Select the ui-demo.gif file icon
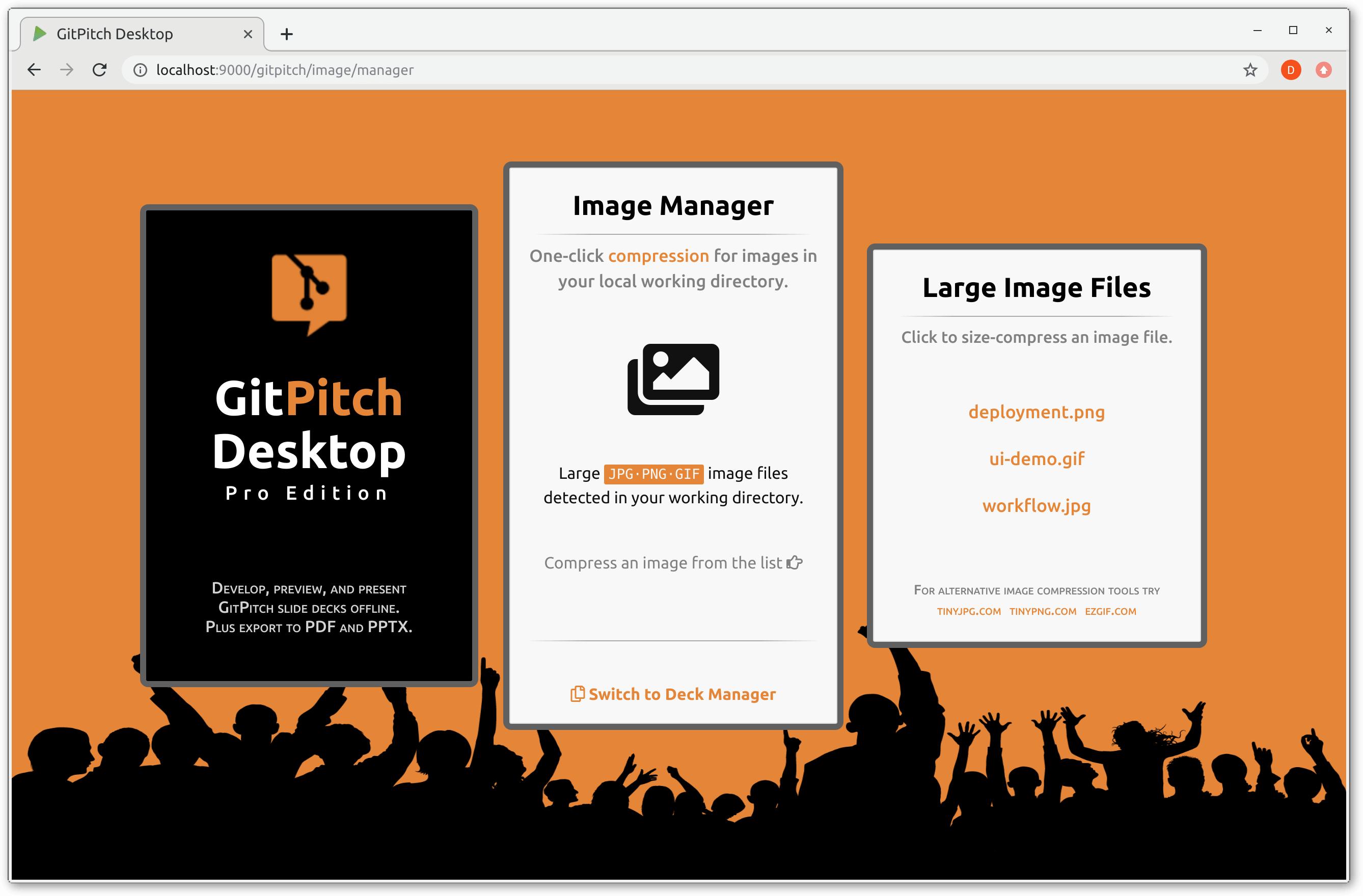Screen dimensions: 1363x896 [x=1036, y=459]
